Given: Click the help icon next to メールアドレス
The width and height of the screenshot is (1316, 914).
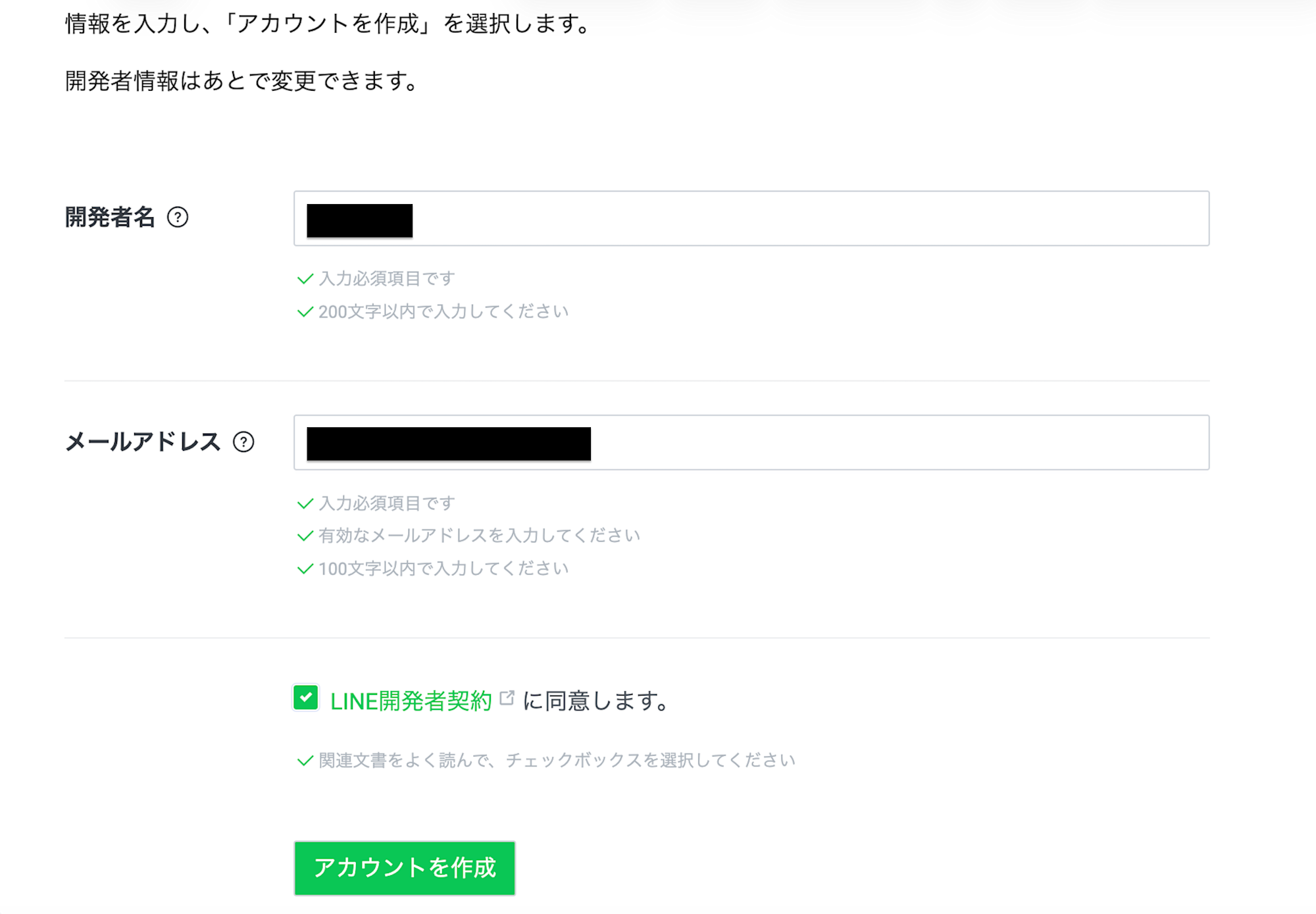Looking at the screenshot, I should point(244,442).
